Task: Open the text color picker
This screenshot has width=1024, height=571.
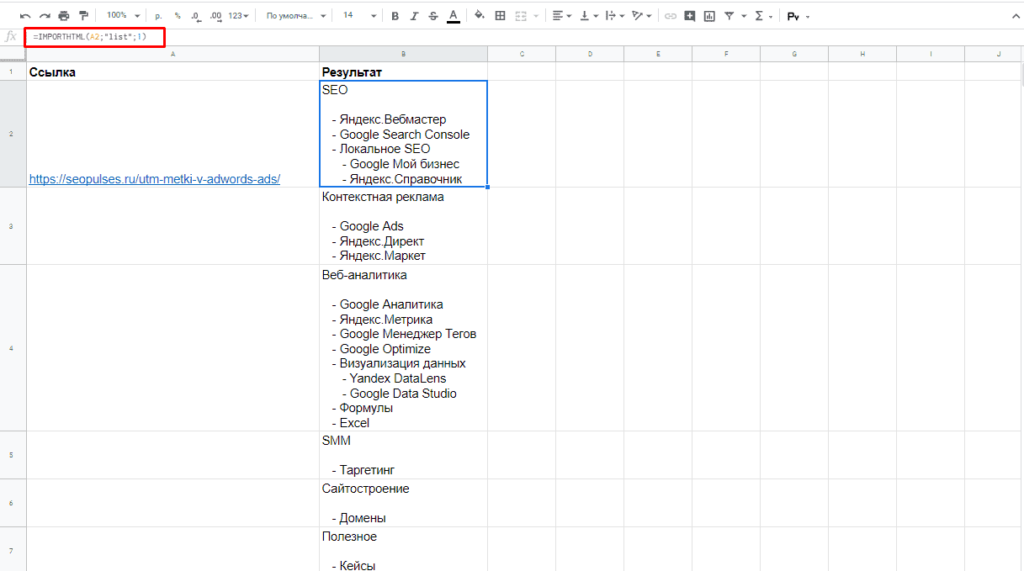Action: [453, 16]
